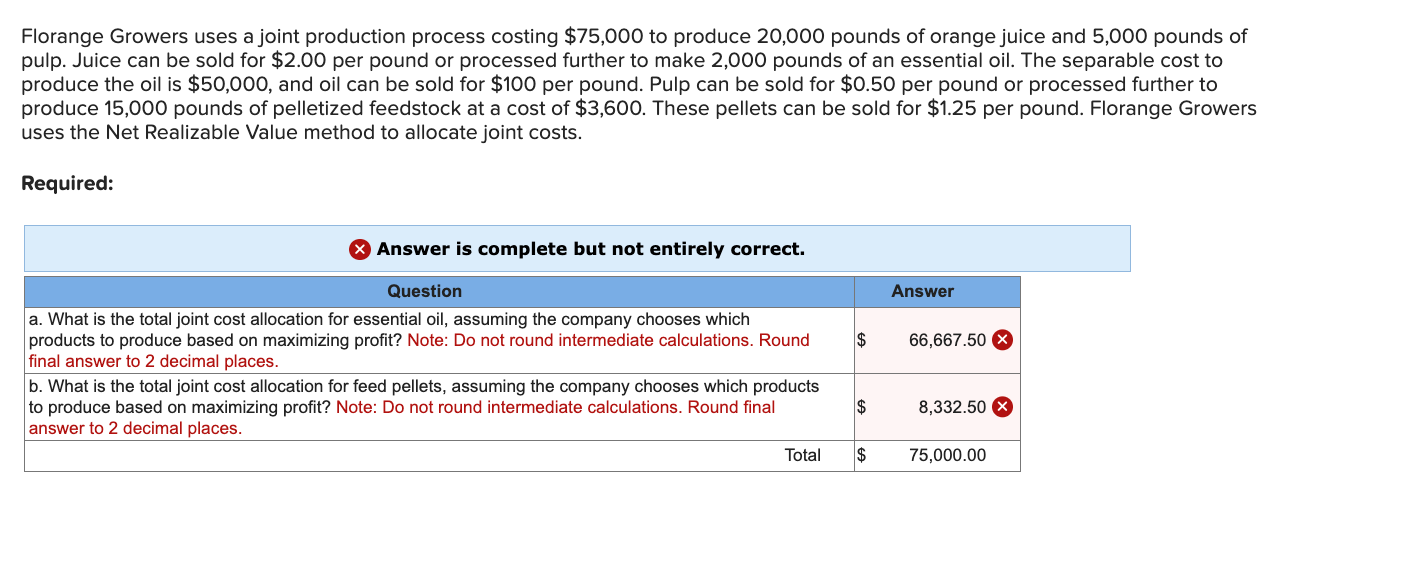The image size is (1406, 568).
Task: Click the red rounding note in question b
Action: [x=401, y=418]
